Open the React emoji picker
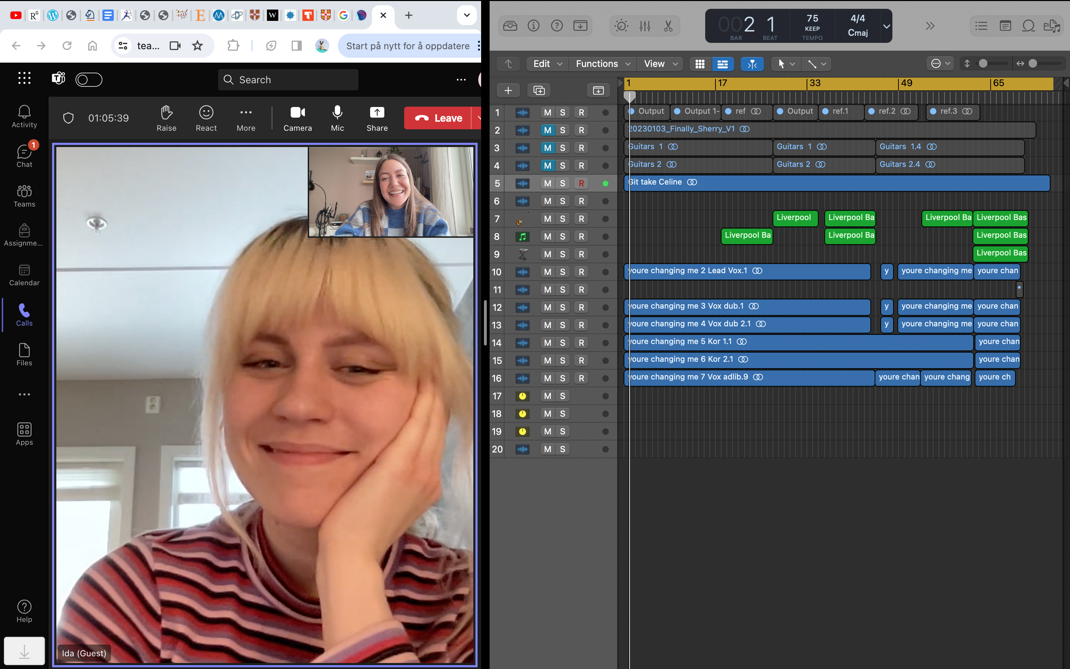1070x669 pixels. 206,118
